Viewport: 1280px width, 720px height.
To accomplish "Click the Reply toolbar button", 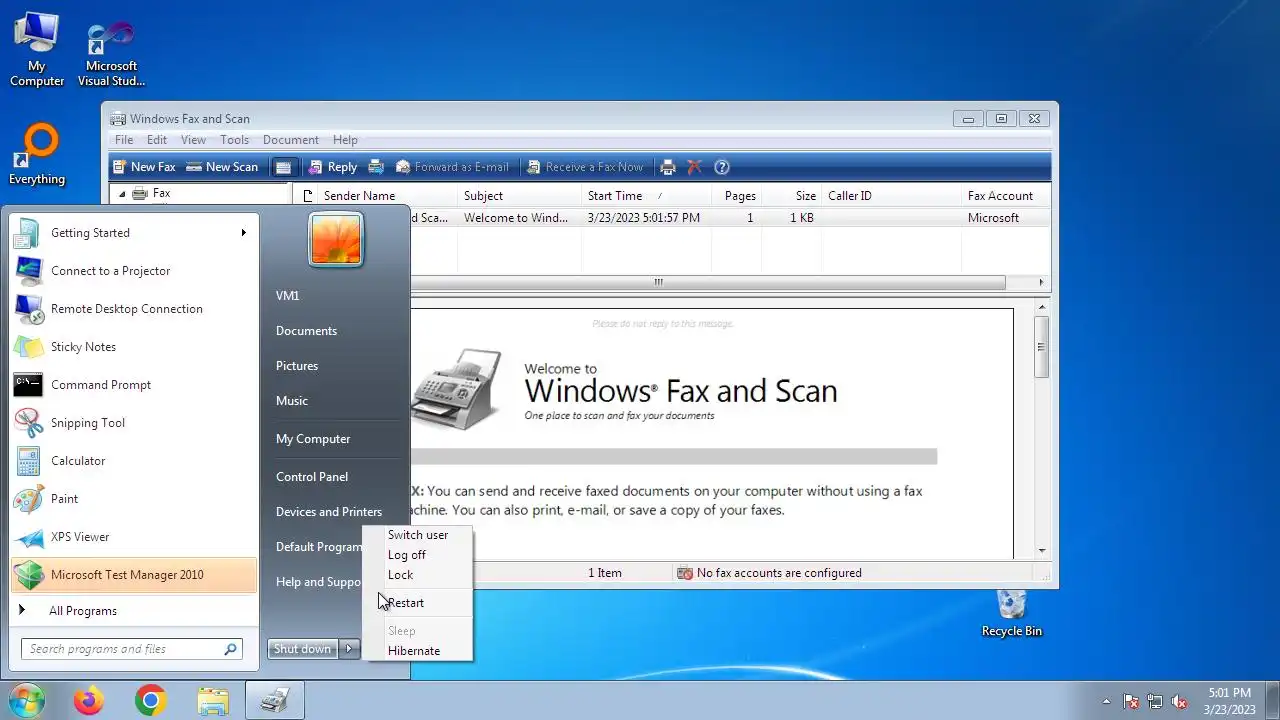I will point(332,167).
